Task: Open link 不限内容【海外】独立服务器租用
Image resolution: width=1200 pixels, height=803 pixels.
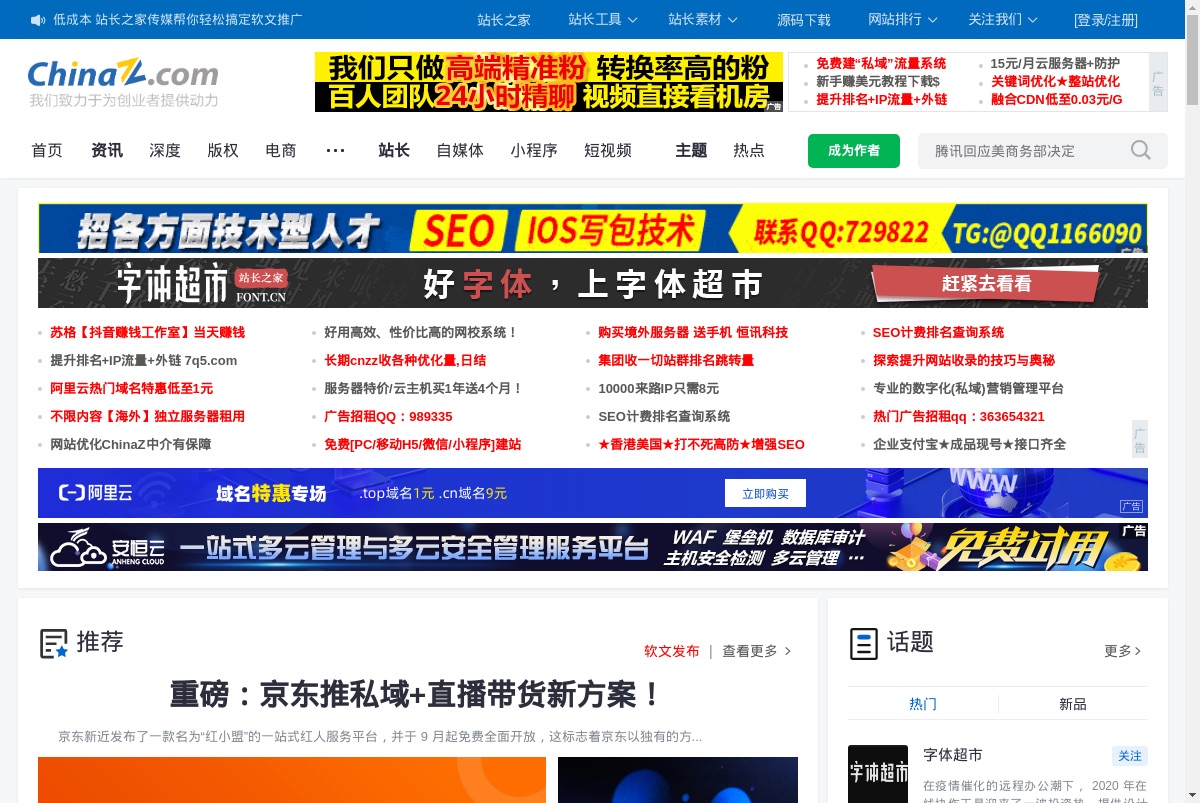Action: click(148, 416)
